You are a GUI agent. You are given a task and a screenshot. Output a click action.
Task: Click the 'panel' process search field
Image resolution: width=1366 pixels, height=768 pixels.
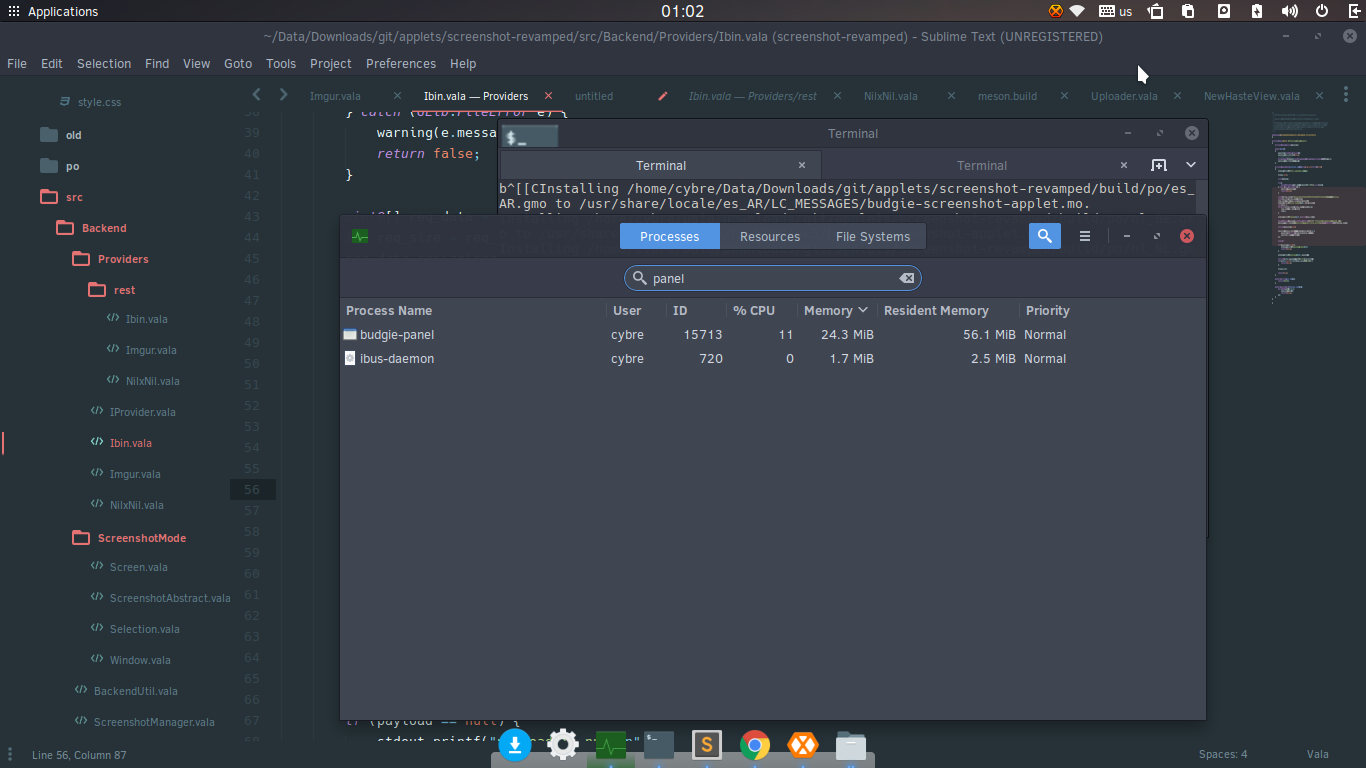click(x=772, y=278)
